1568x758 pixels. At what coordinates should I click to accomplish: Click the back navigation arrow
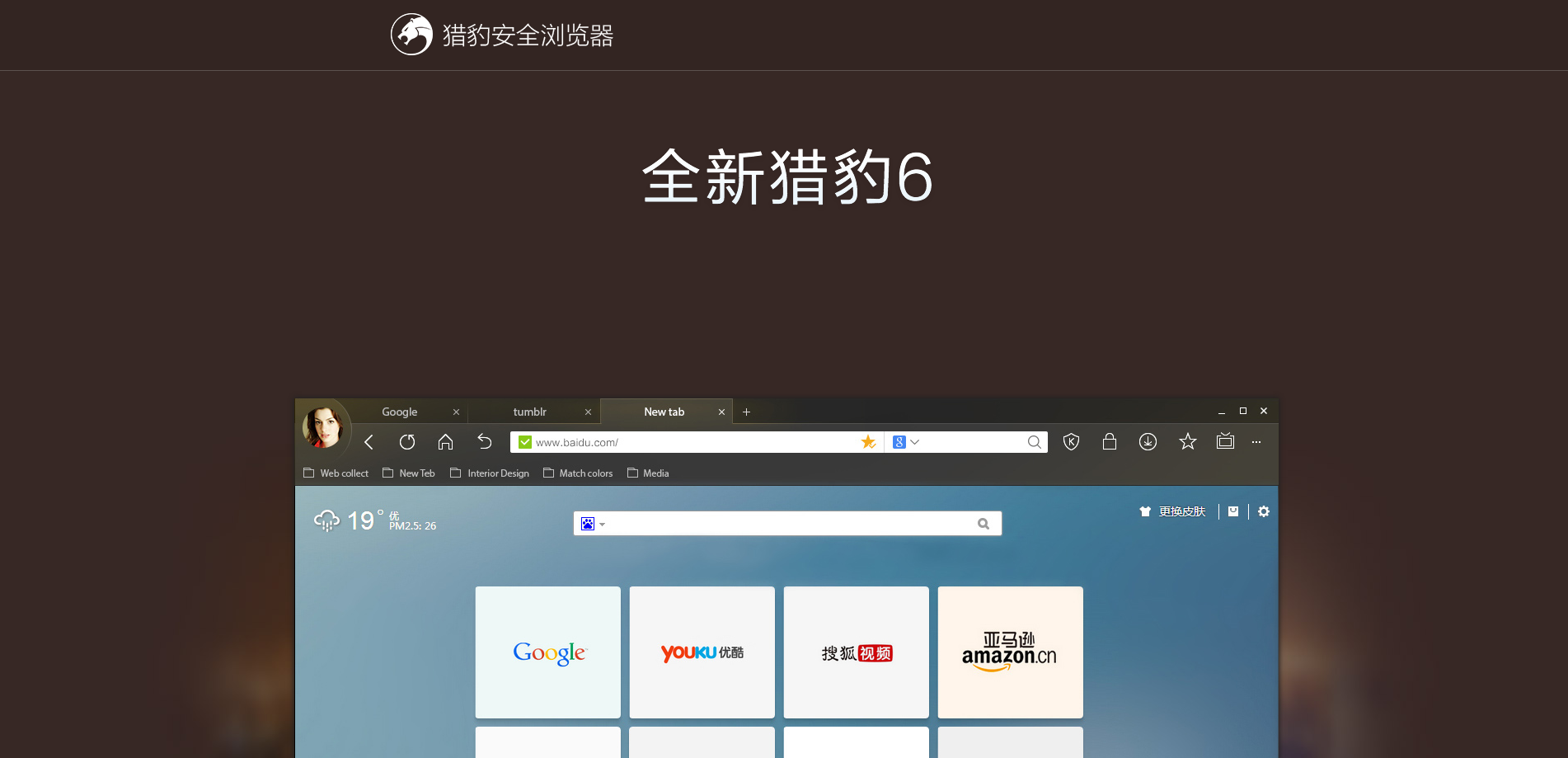click(x=369, y=442)
